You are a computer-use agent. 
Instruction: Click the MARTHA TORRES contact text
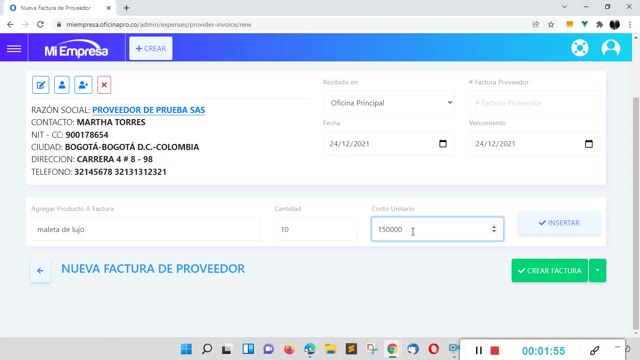[111, 122]
